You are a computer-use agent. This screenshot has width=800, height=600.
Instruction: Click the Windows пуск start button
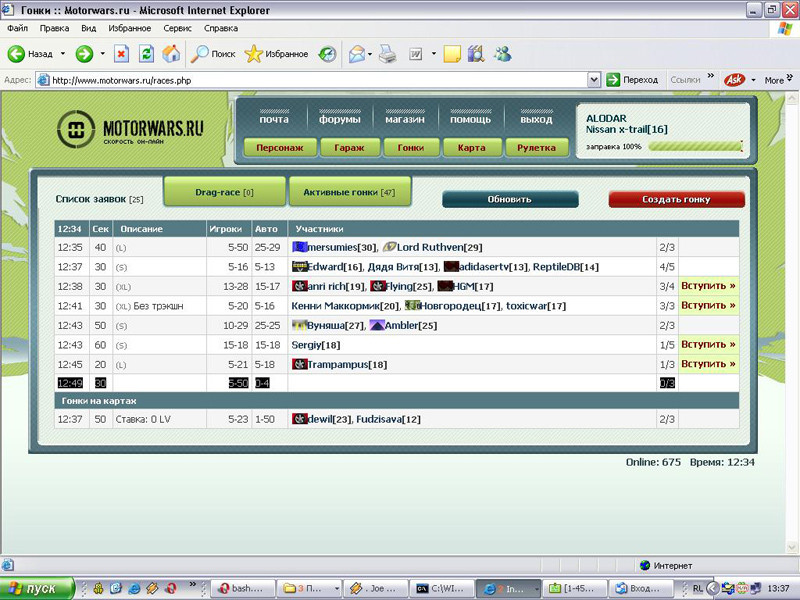(37, 588)
